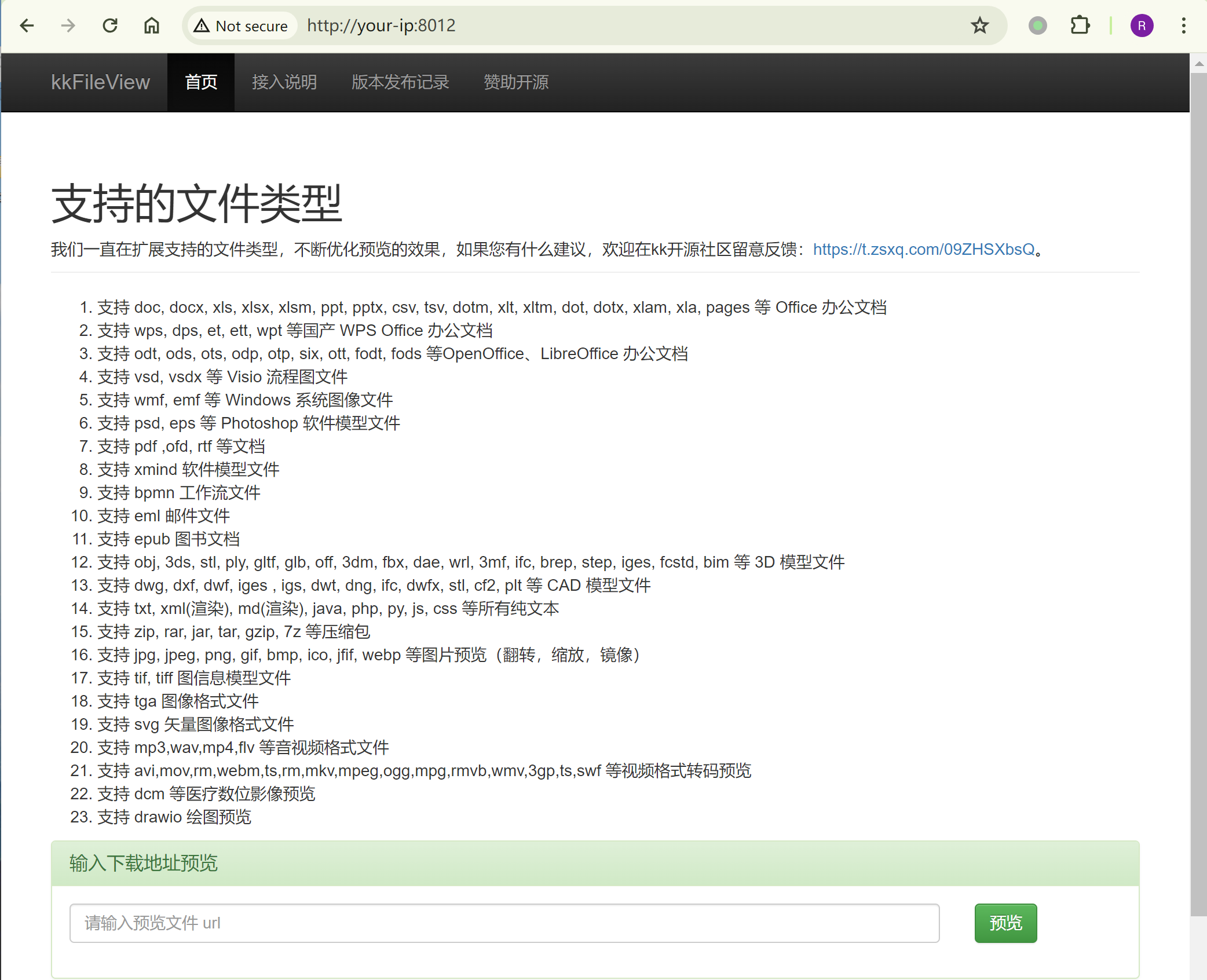Reload the current page
Viewport: 1207px width, 980px height.
pyautogui.click(x=110, y=25)
